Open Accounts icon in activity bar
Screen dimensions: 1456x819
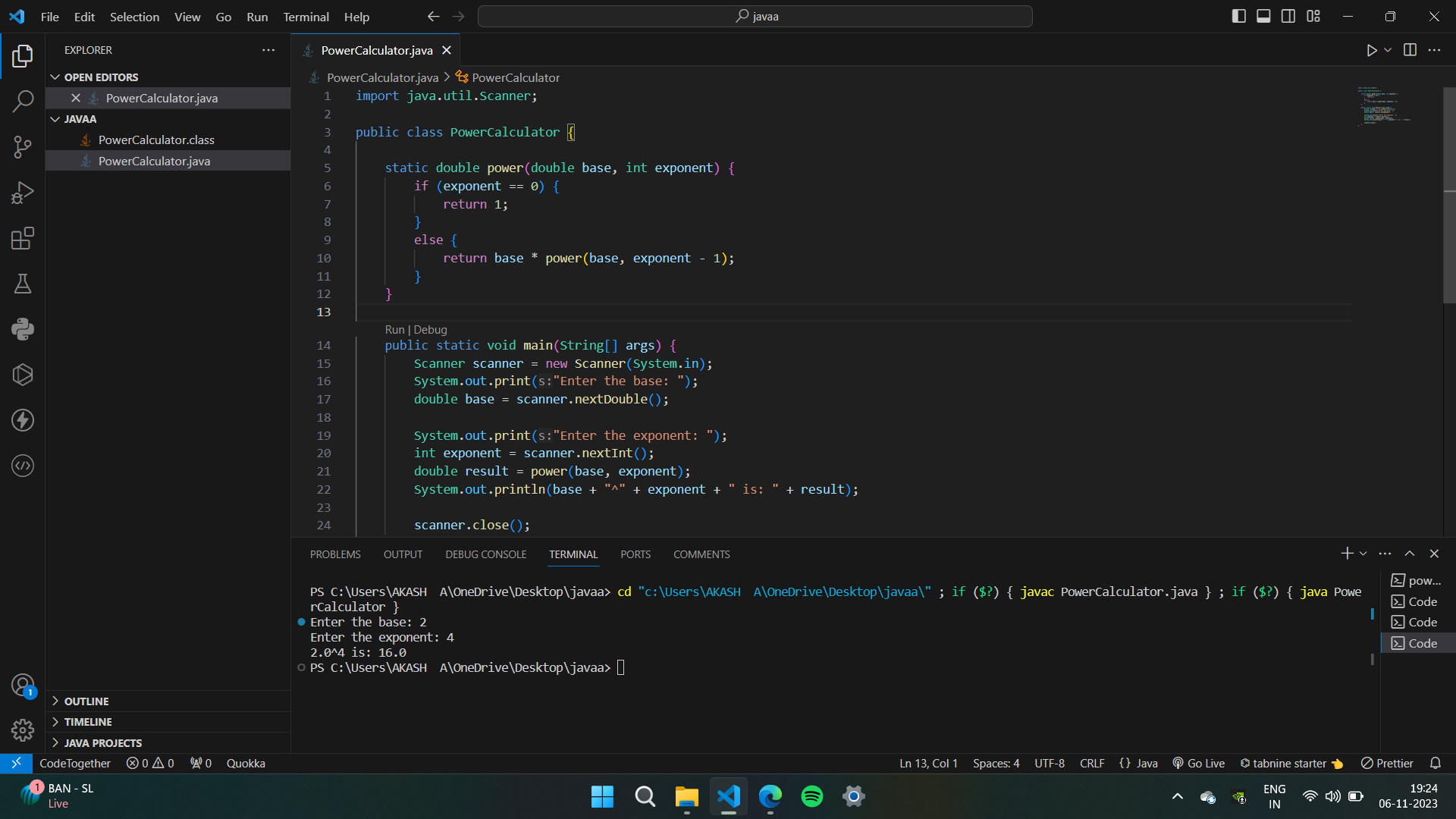23,686
